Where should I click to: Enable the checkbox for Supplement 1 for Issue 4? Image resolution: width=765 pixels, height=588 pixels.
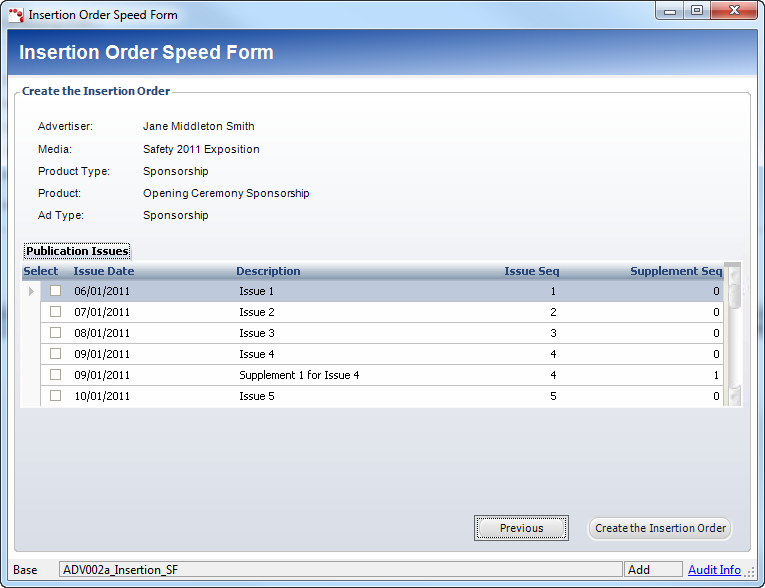coord(56,375)
